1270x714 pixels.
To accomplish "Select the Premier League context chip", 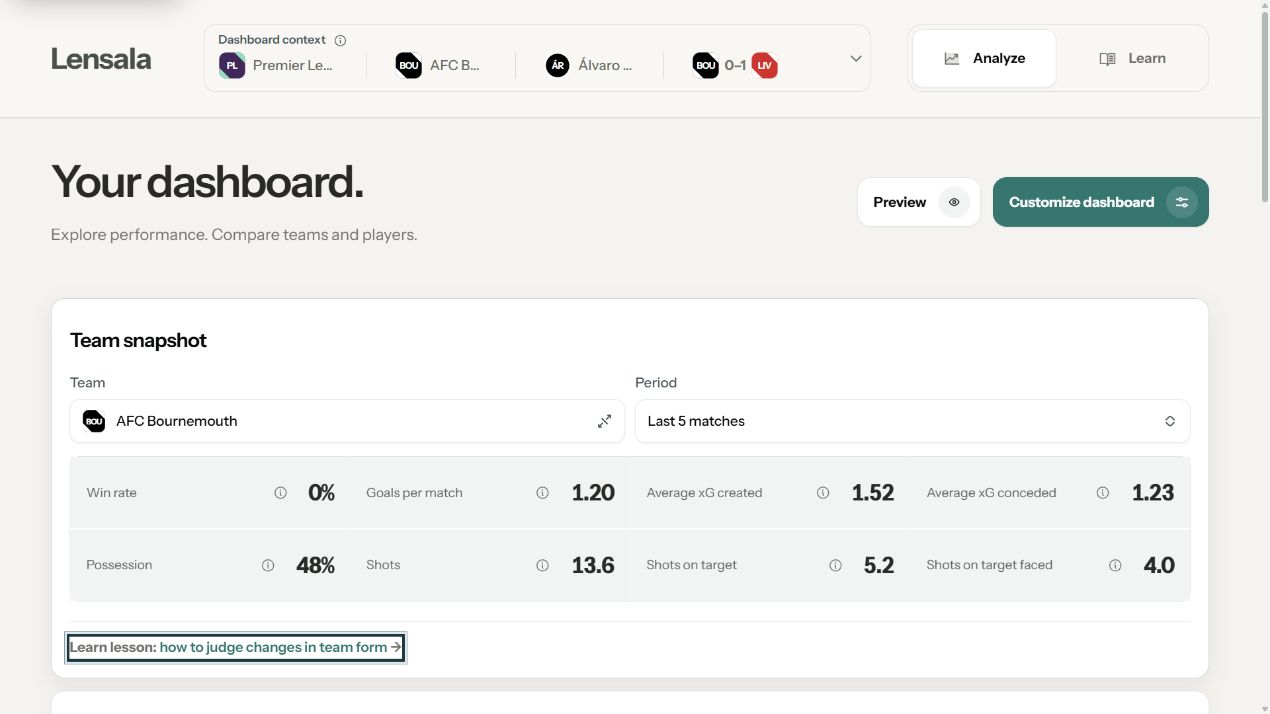I will click(x=276, y=66).
